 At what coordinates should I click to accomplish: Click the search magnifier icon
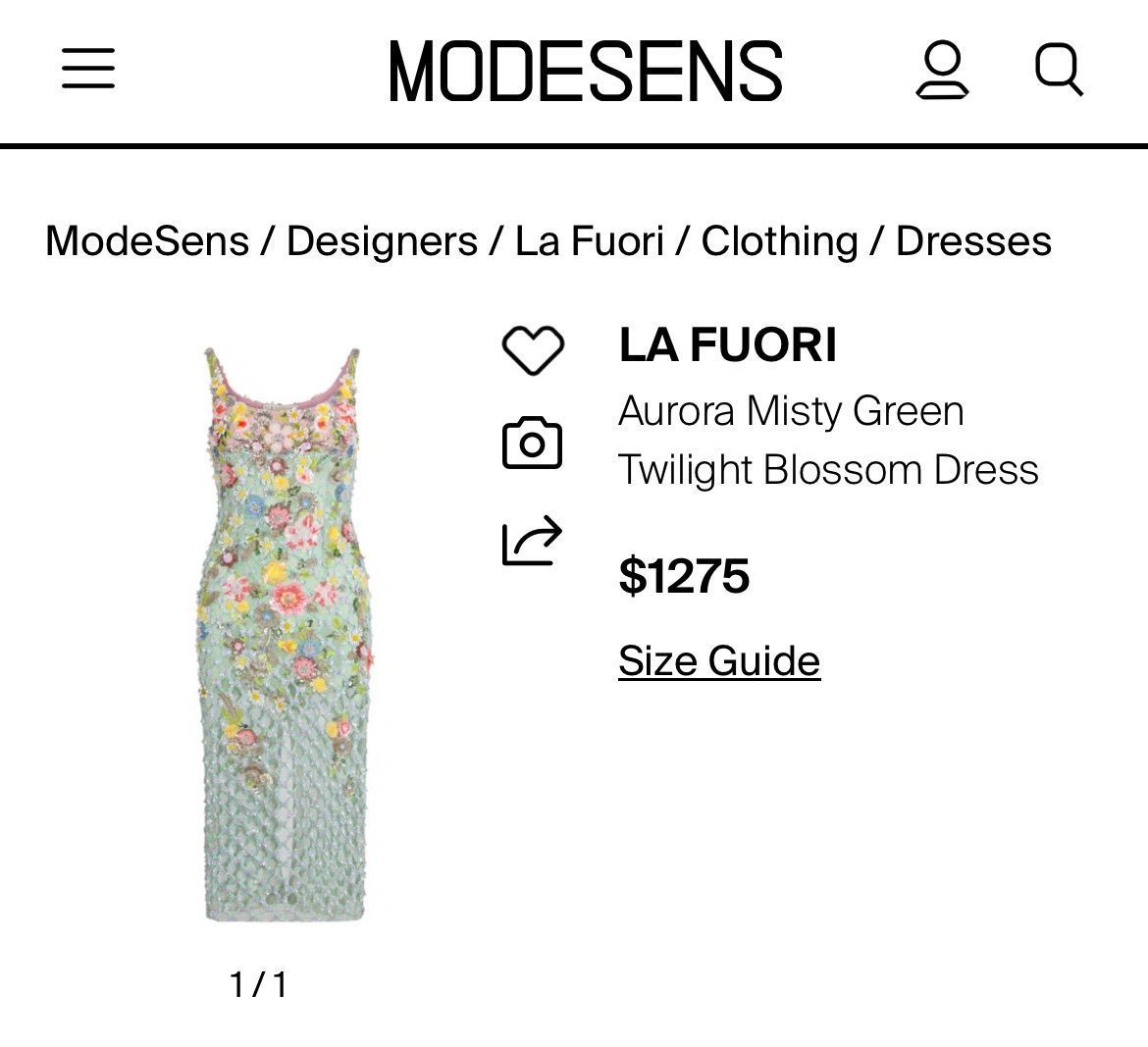click(1059, 70)
